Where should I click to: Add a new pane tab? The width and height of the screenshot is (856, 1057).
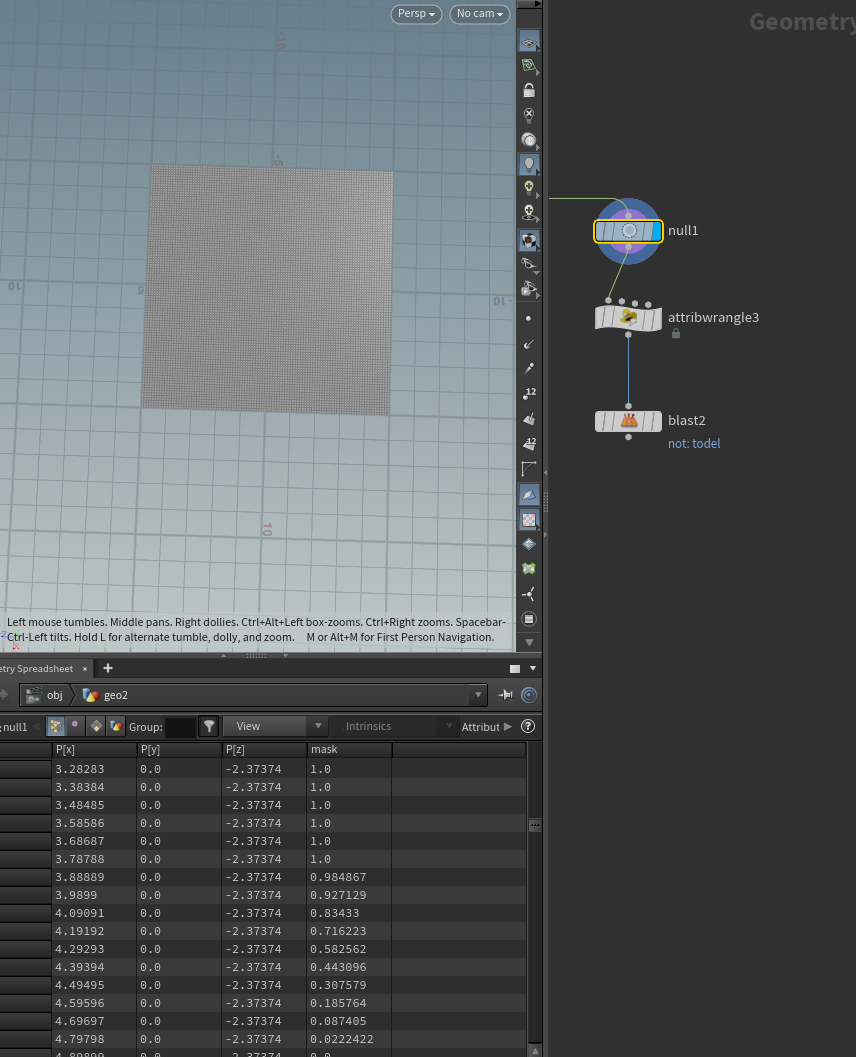108,668
